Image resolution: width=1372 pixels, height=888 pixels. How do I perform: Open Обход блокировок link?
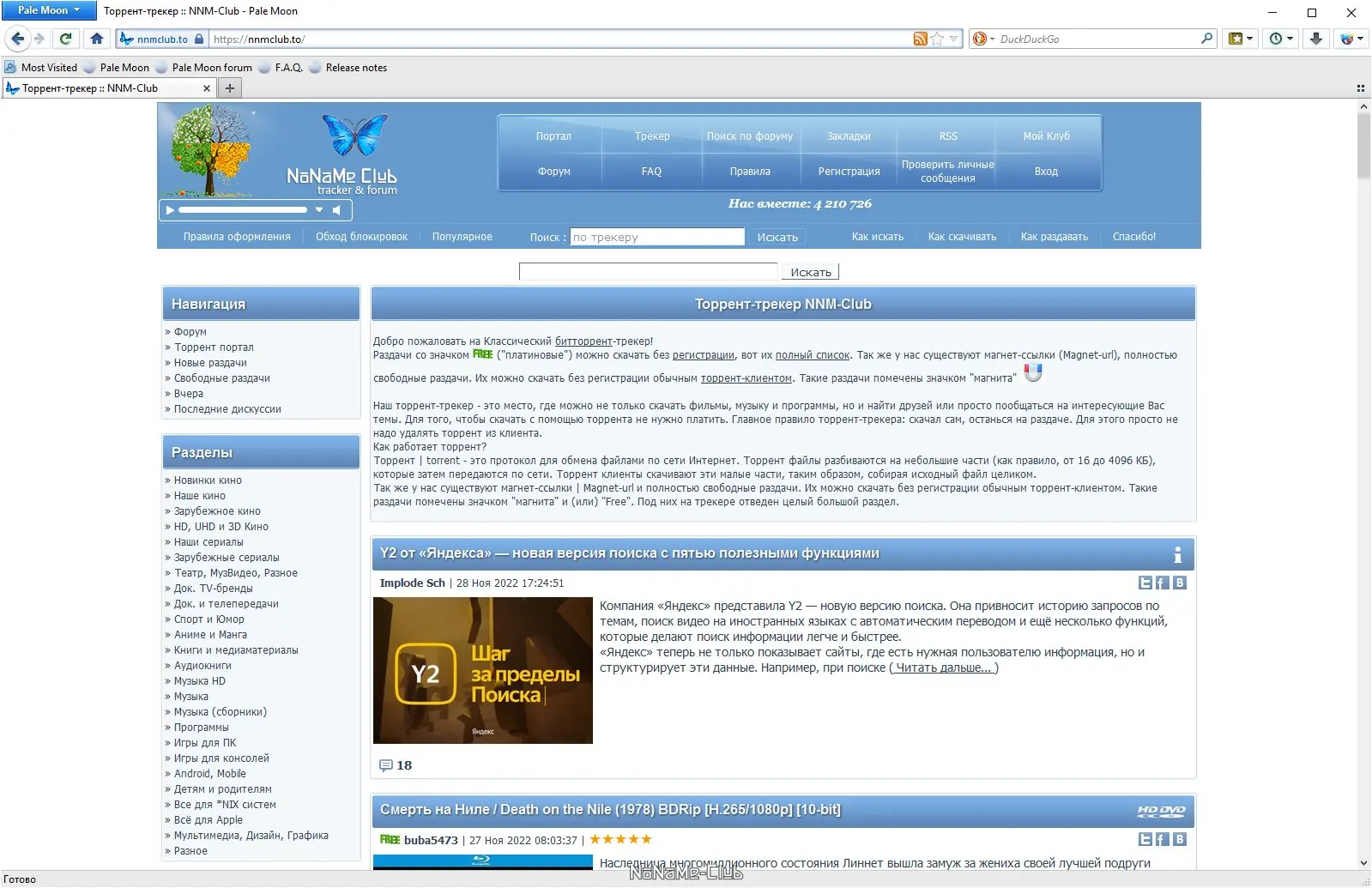pos(361,237)
